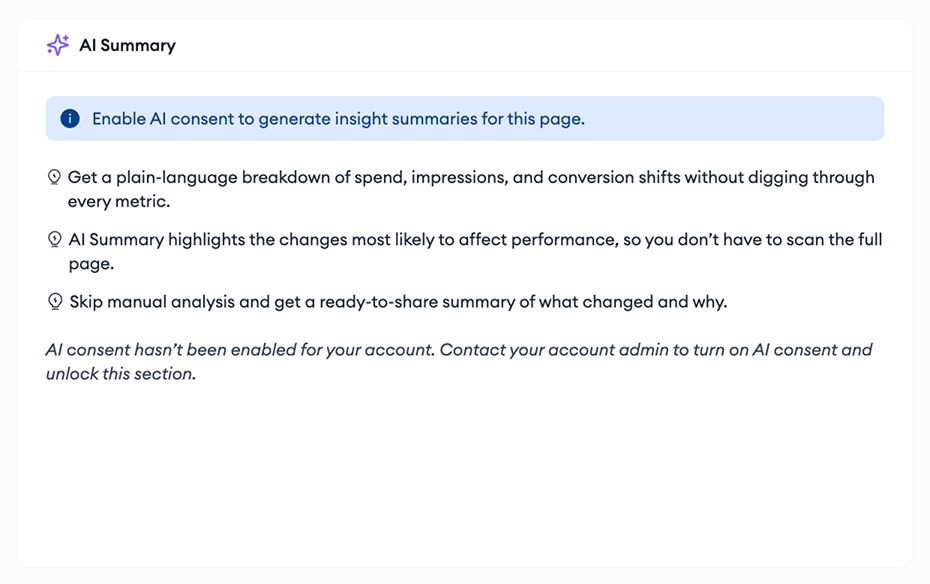Viewport: 930px width, 584px height.
Task: Click the AI Summary heading
Action: pos(128,46)
